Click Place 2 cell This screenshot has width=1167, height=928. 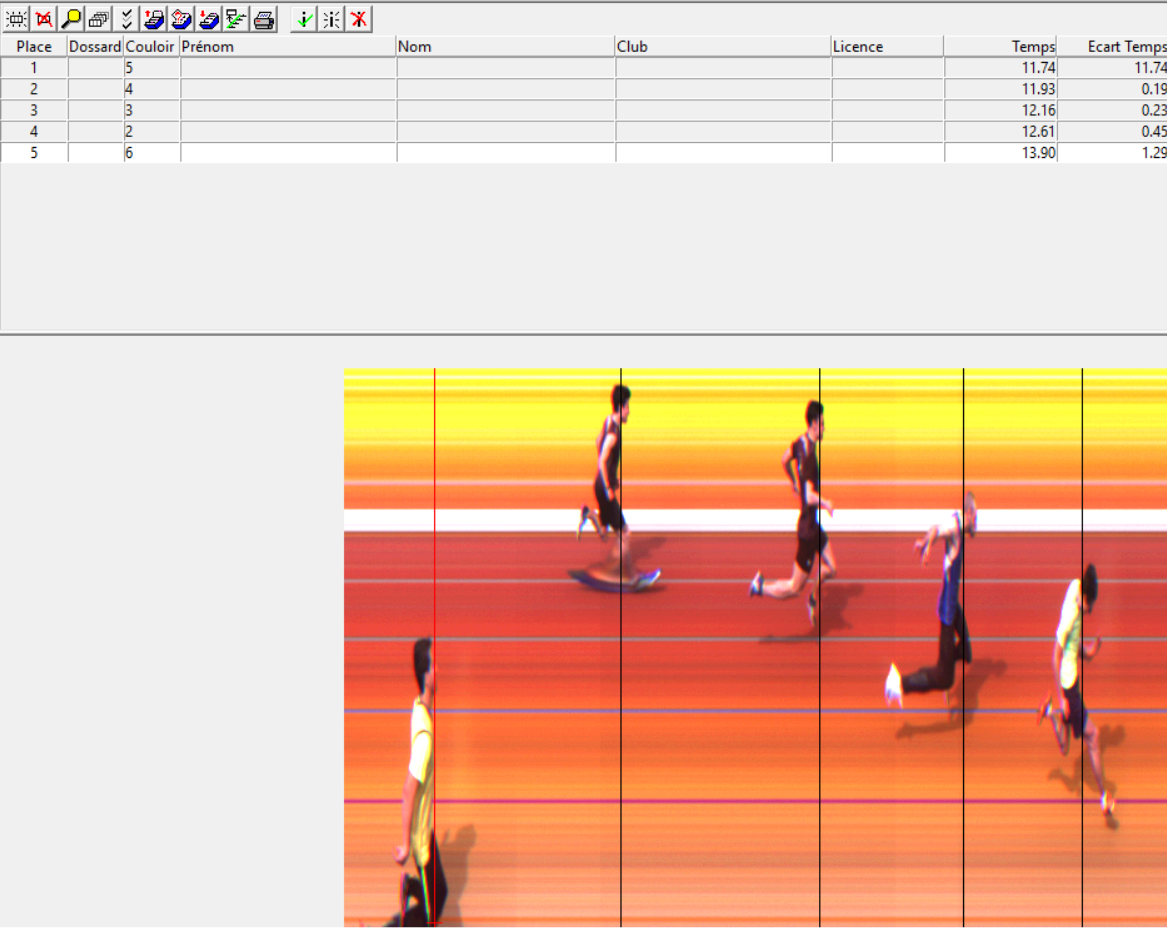33,89
